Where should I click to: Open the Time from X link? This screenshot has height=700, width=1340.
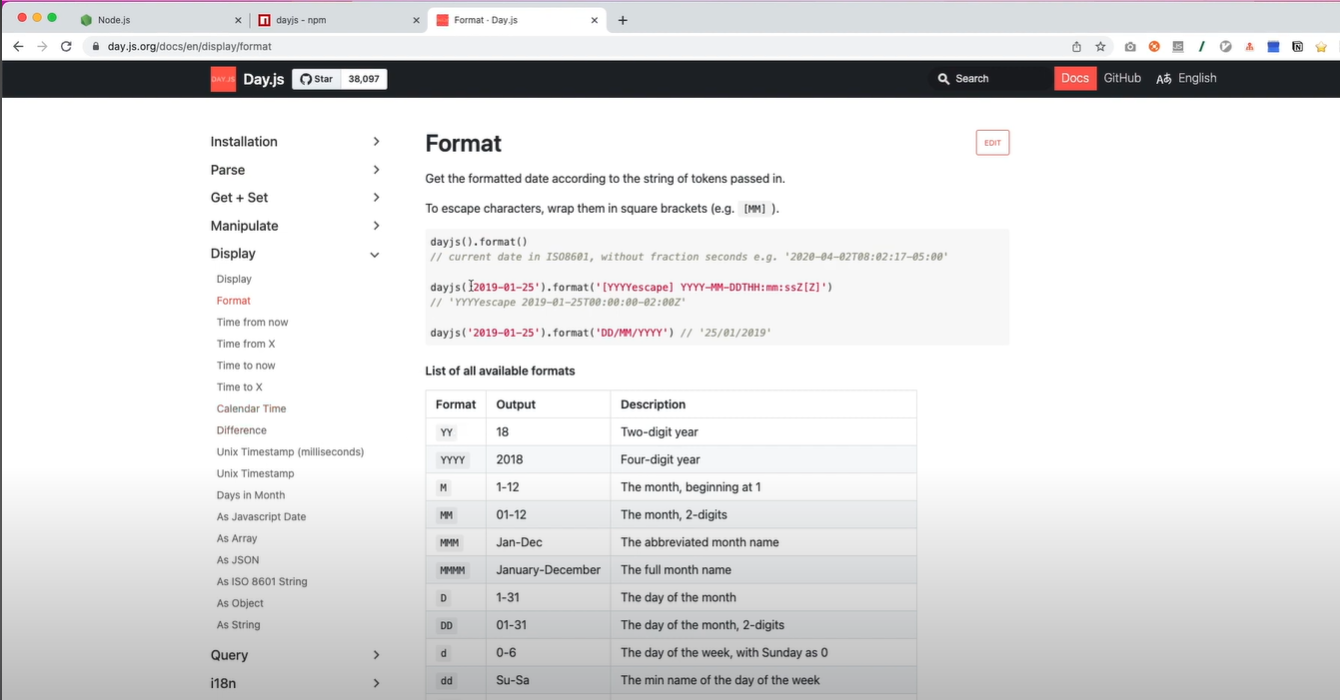tap(246, 344)
